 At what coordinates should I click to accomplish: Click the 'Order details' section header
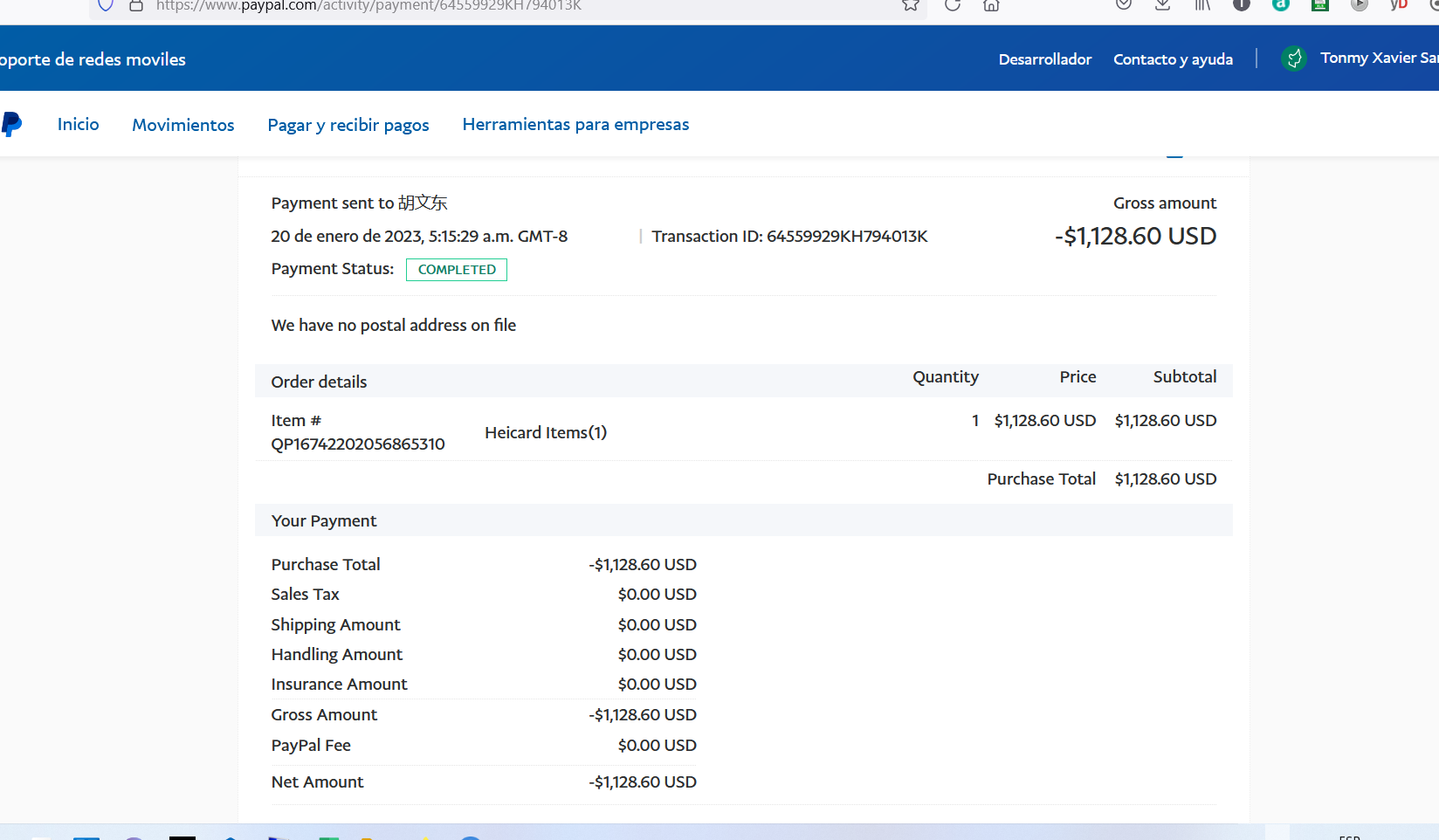[319, 382]
